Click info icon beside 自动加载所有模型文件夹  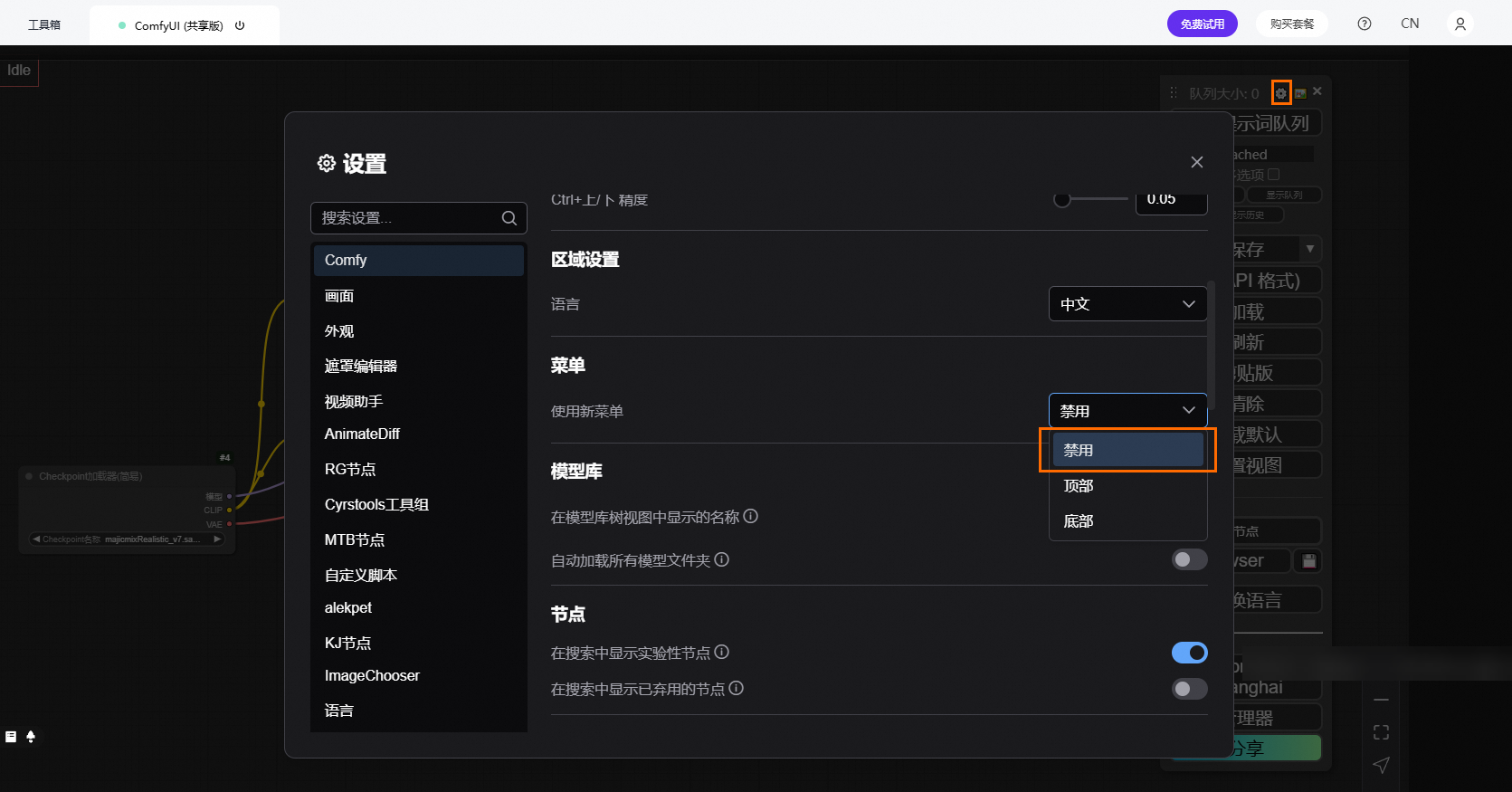(x=722, y=559)
